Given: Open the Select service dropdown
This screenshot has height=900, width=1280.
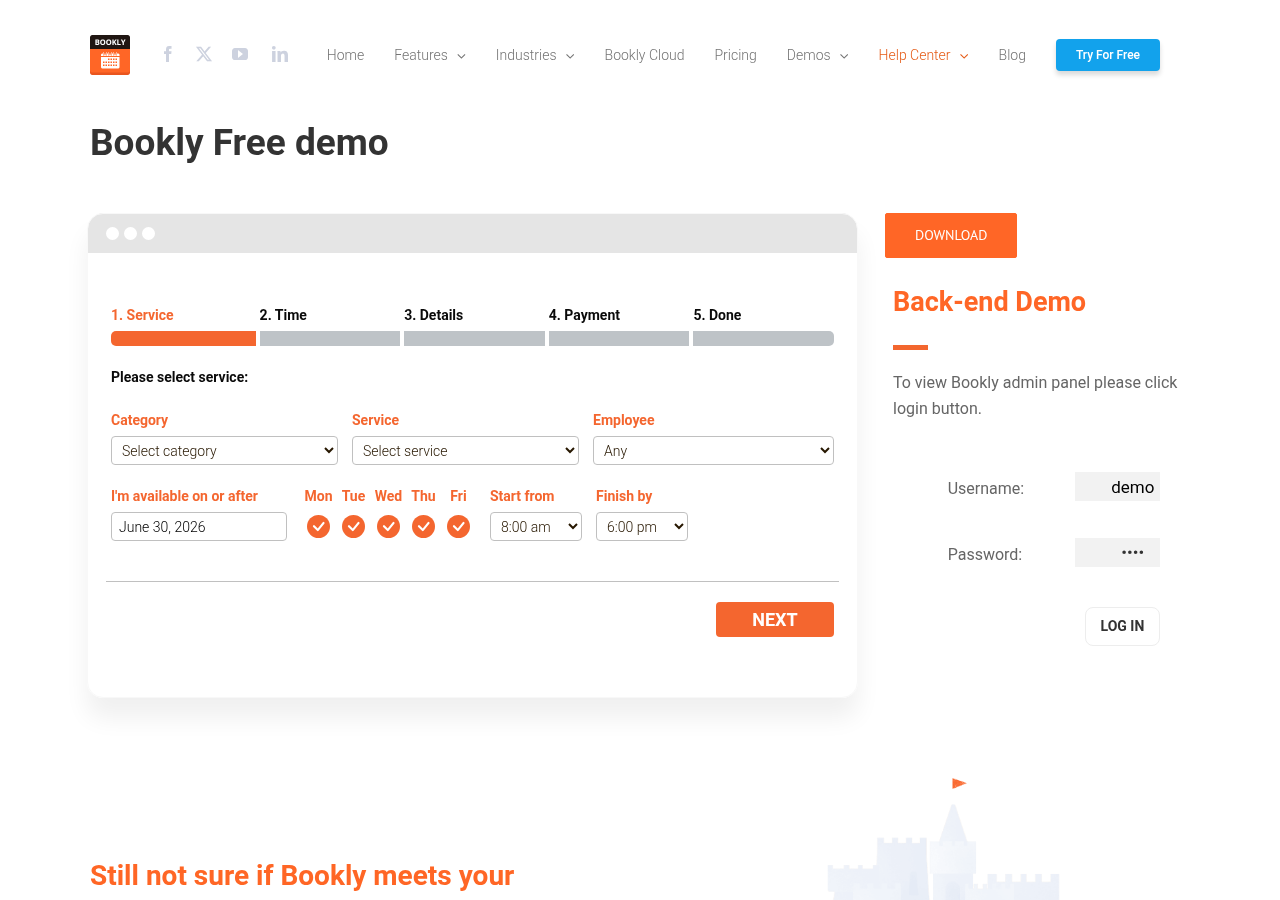Looking at the screenshot, I should click(465, 450).
